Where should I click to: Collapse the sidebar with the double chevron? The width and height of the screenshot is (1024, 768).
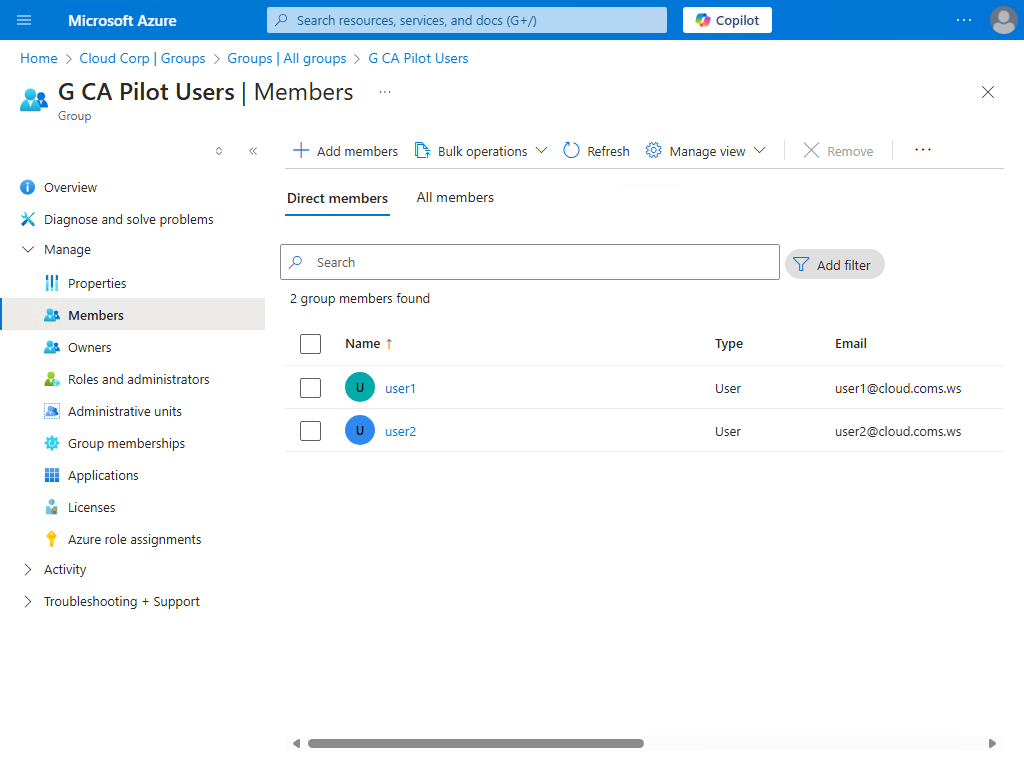(253, 151)
